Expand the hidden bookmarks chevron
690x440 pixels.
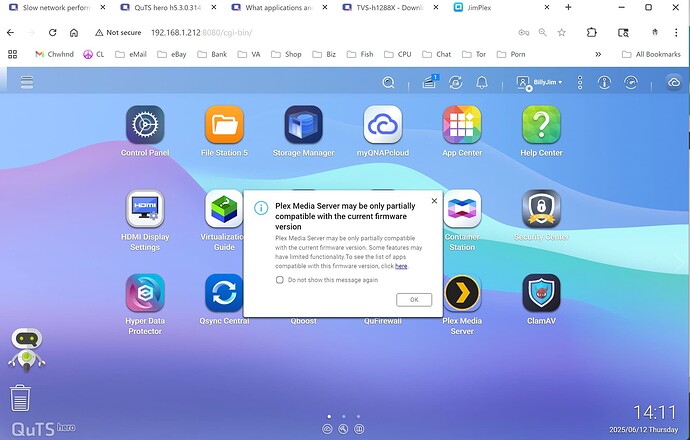(598, 54)
